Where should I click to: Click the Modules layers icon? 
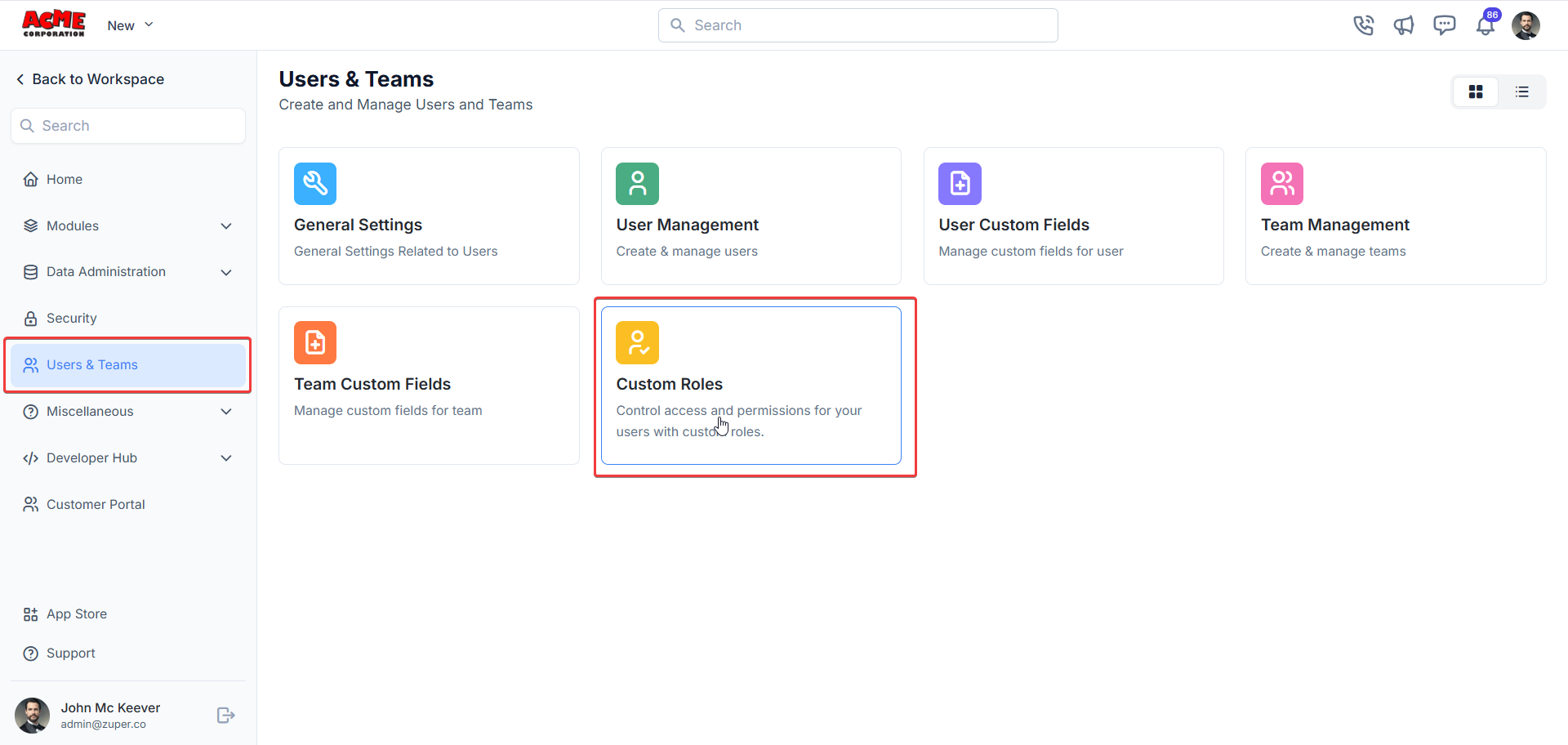31,226
